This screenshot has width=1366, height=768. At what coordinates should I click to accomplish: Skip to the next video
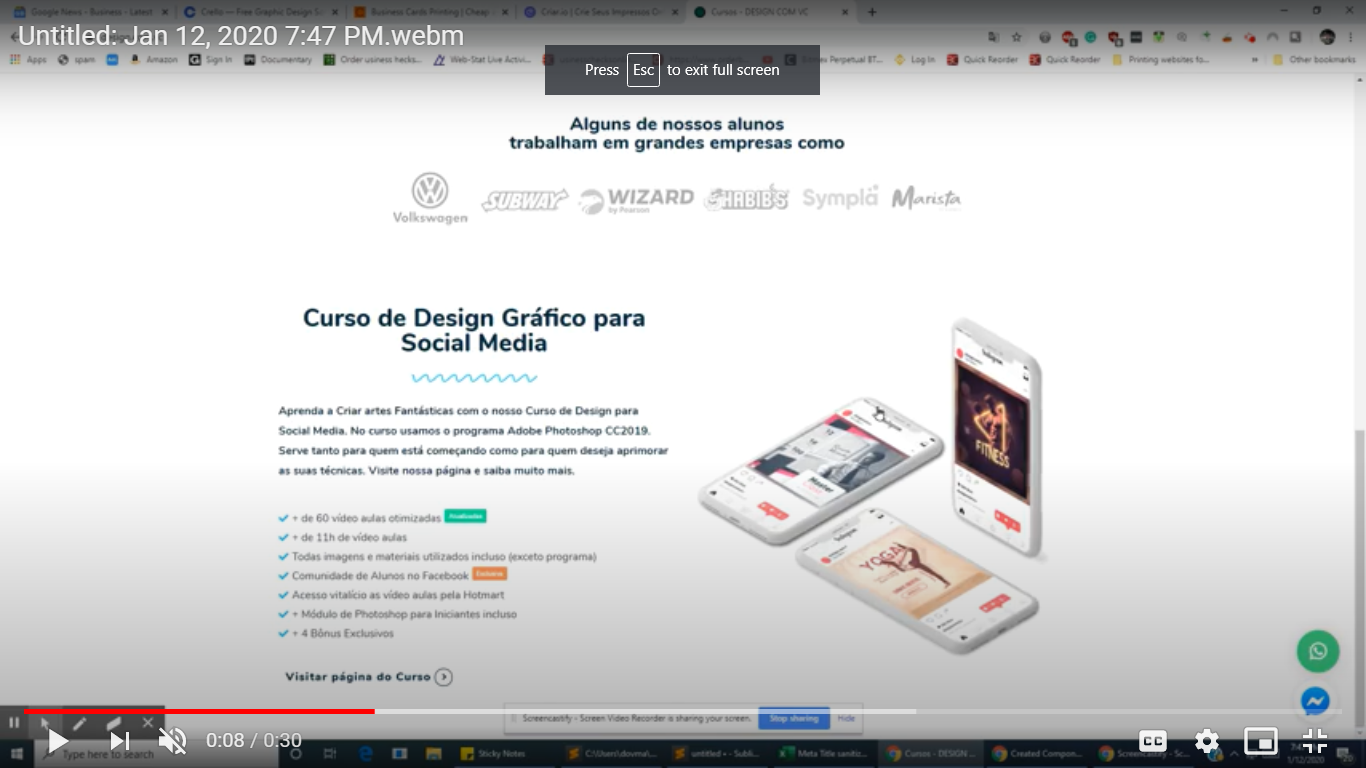click(119, 741)
